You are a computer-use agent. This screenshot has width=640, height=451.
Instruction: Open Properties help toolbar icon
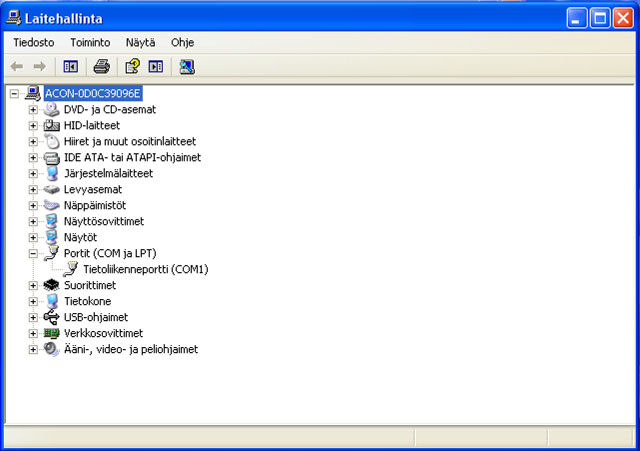pos(132,66)
